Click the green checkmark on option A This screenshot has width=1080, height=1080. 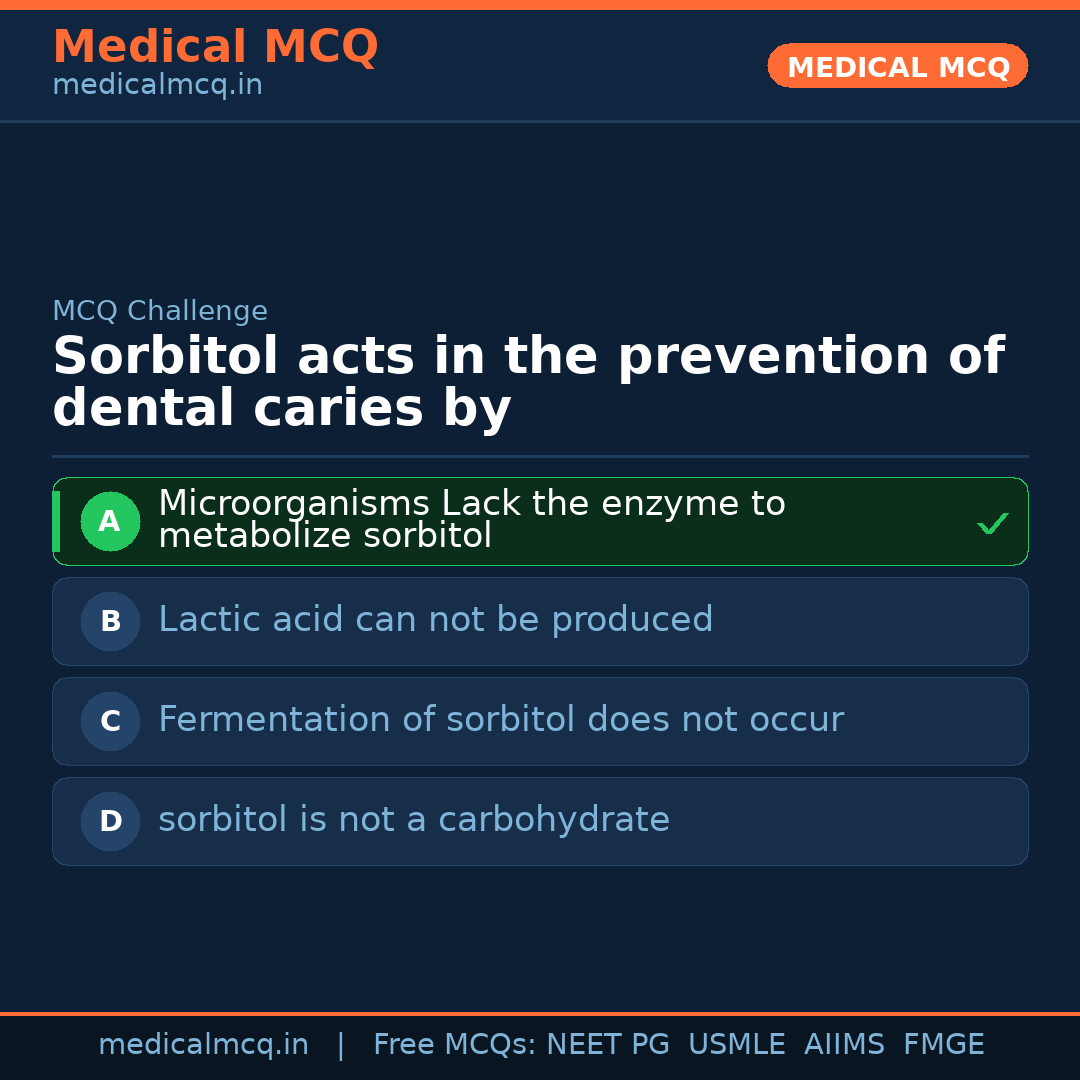[x=992, y=523]
